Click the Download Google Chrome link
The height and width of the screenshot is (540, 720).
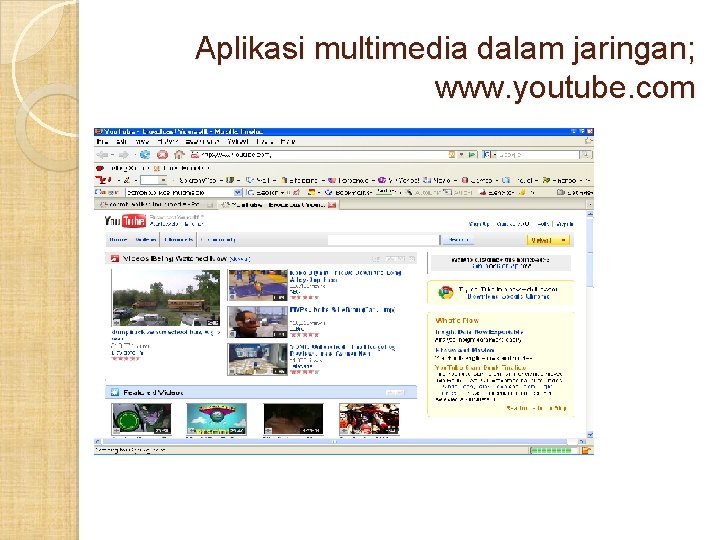coord(508,297)
